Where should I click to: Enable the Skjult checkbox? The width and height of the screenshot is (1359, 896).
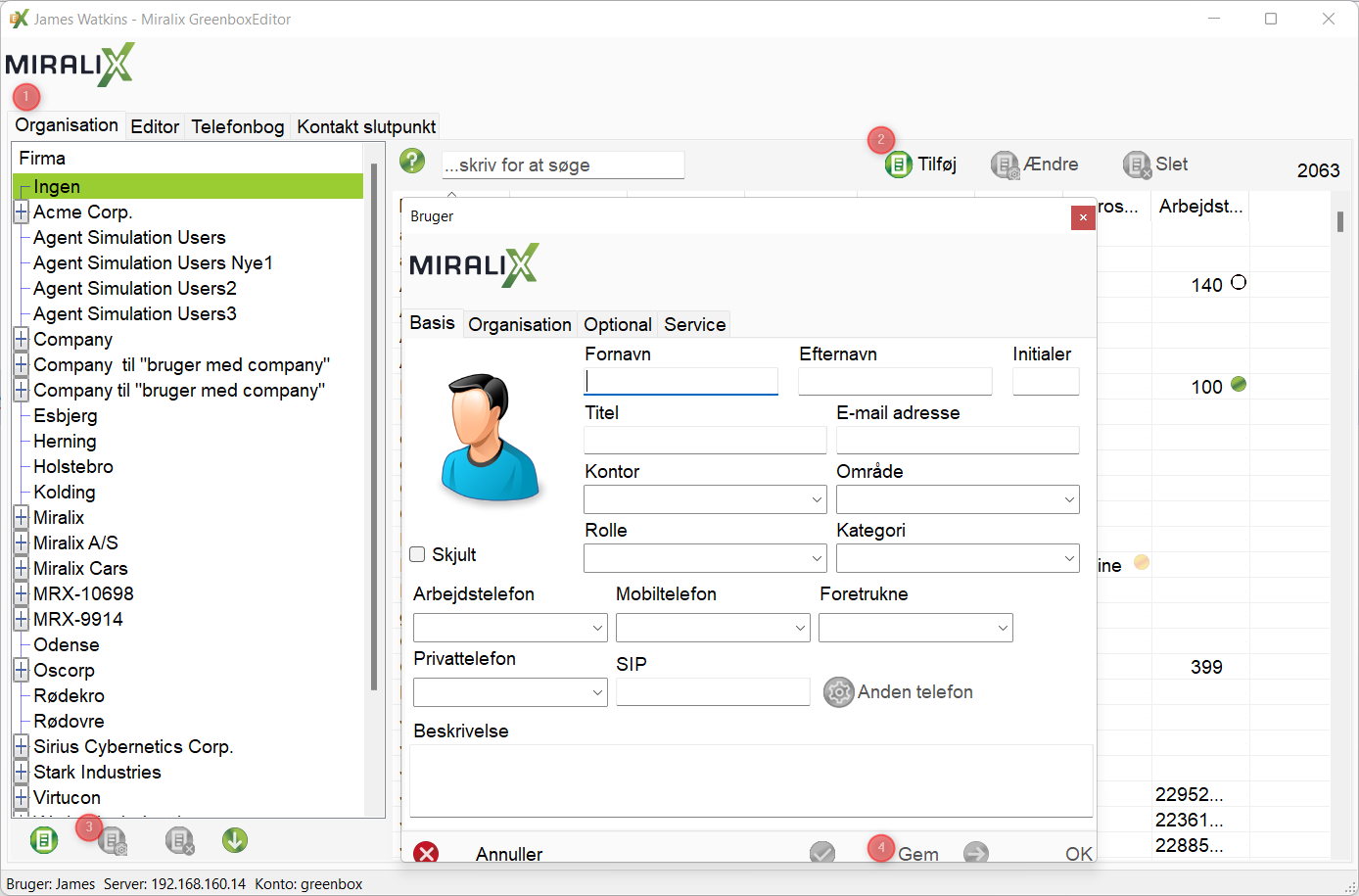click(x=417, y=555)
